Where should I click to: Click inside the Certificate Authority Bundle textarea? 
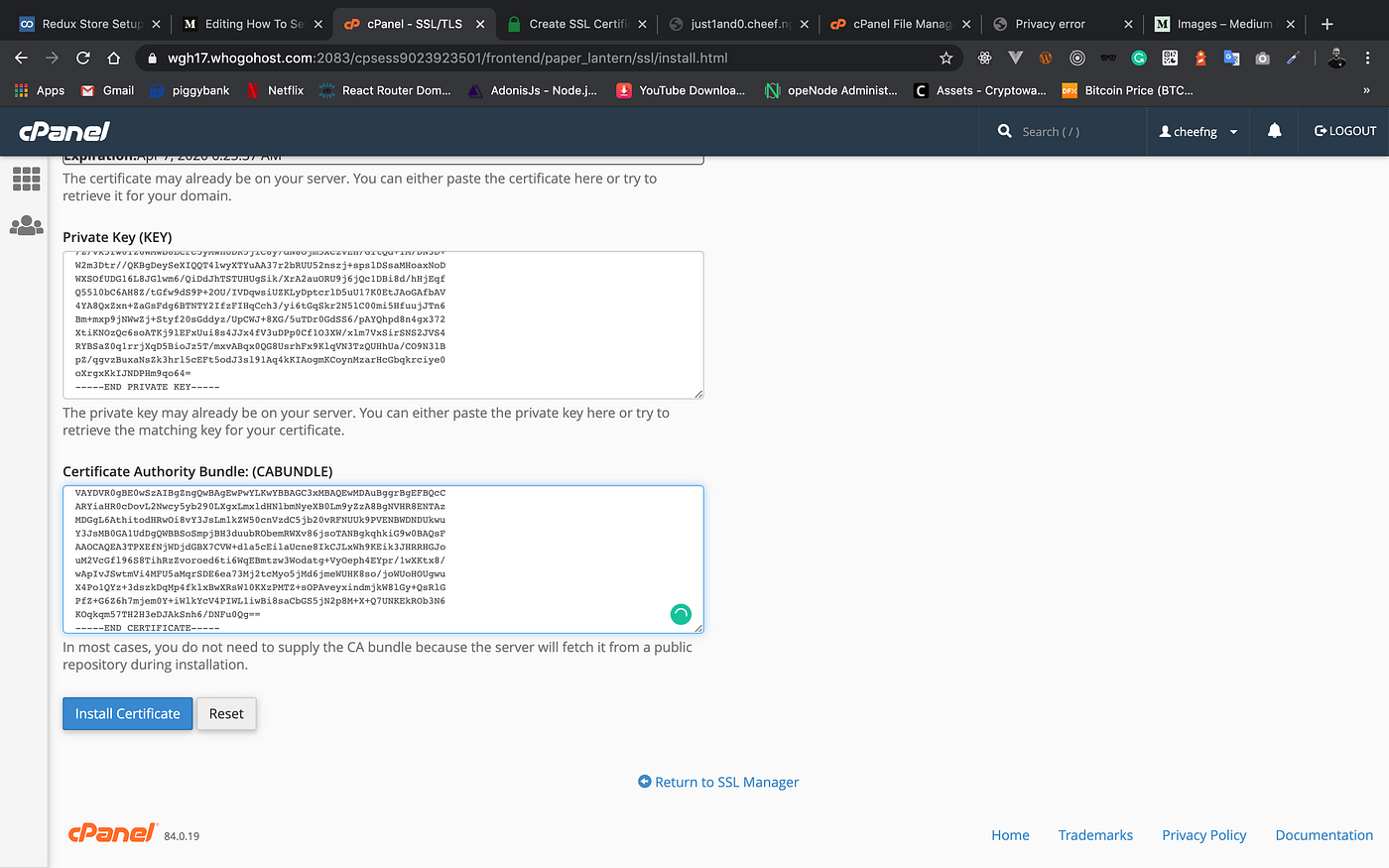[x=383, y=558]
